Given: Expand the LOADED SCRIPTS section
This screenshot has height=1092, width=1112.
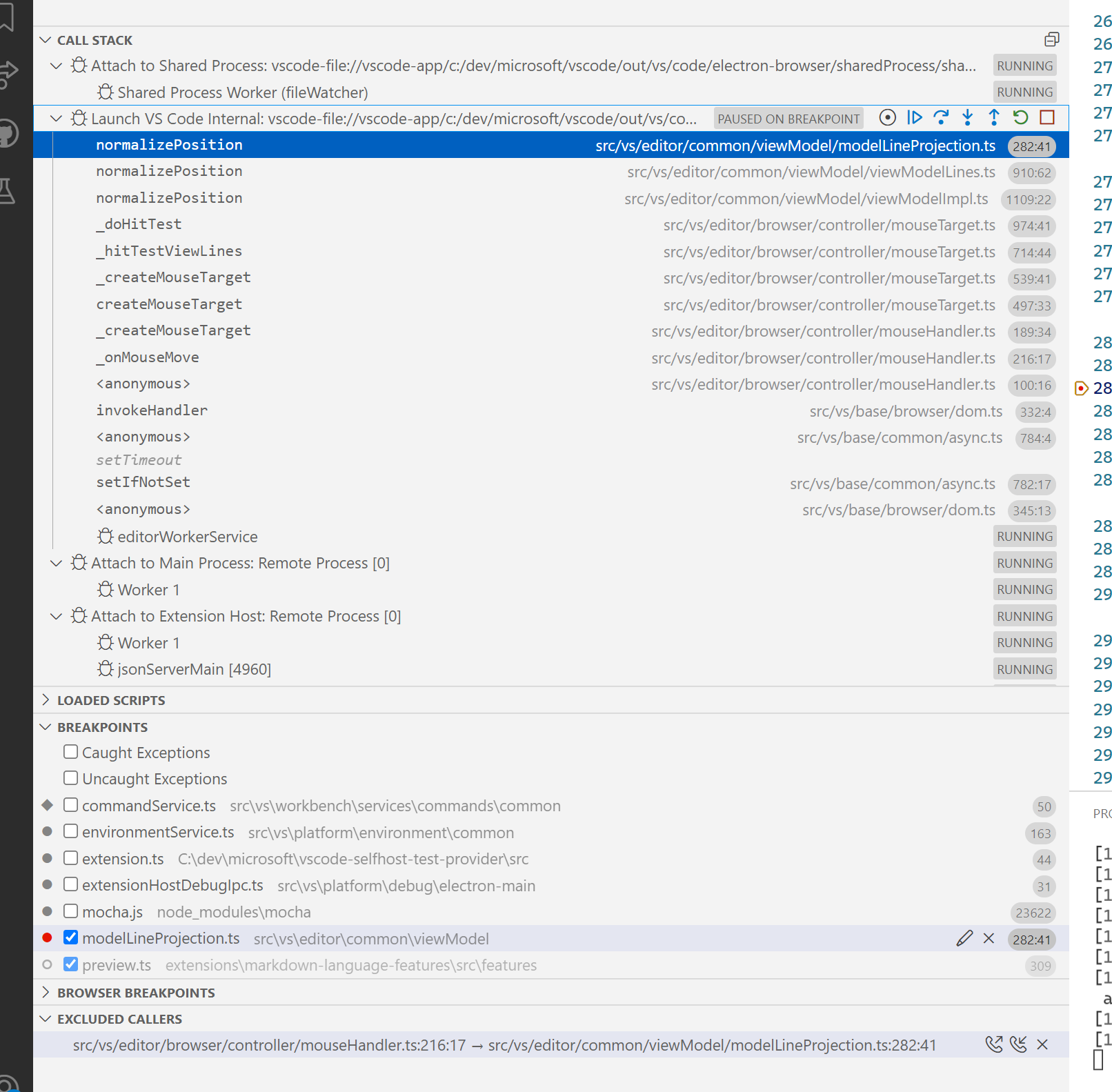Looking at the screenshot, I should (x=46, y=700).
